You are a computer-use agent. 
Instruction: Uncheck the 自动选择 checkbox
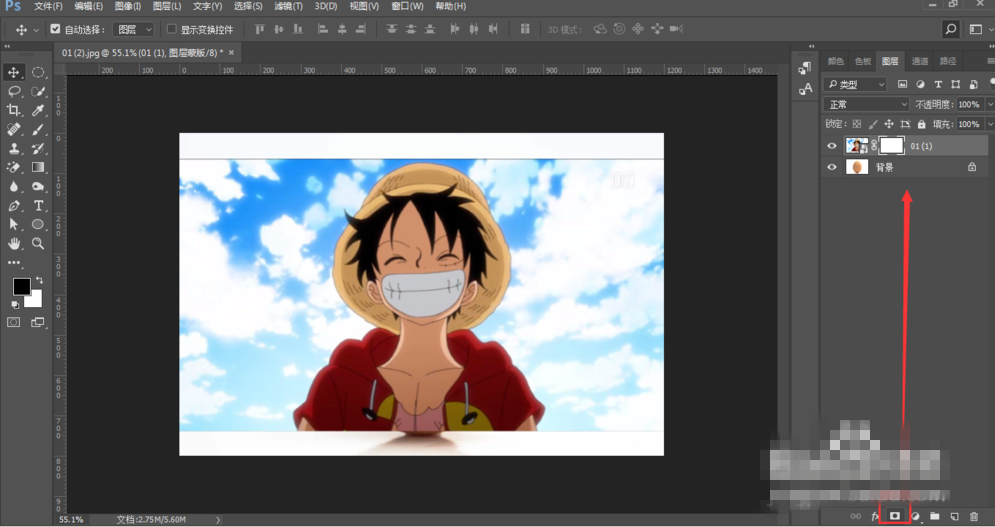[55, 30]
